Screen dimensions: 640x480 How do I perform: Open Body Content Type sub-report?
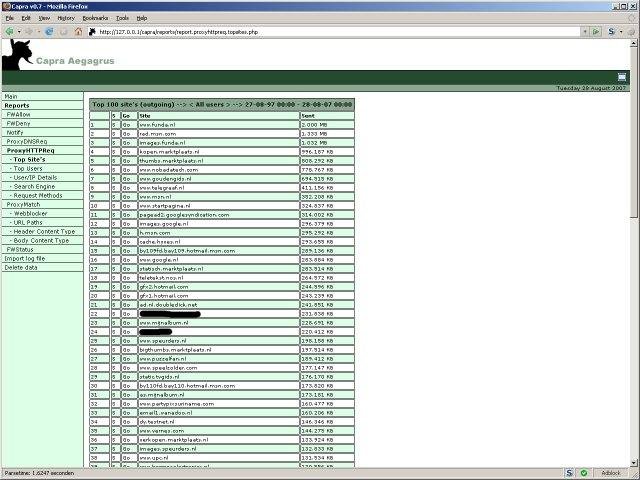coord(42,240)
